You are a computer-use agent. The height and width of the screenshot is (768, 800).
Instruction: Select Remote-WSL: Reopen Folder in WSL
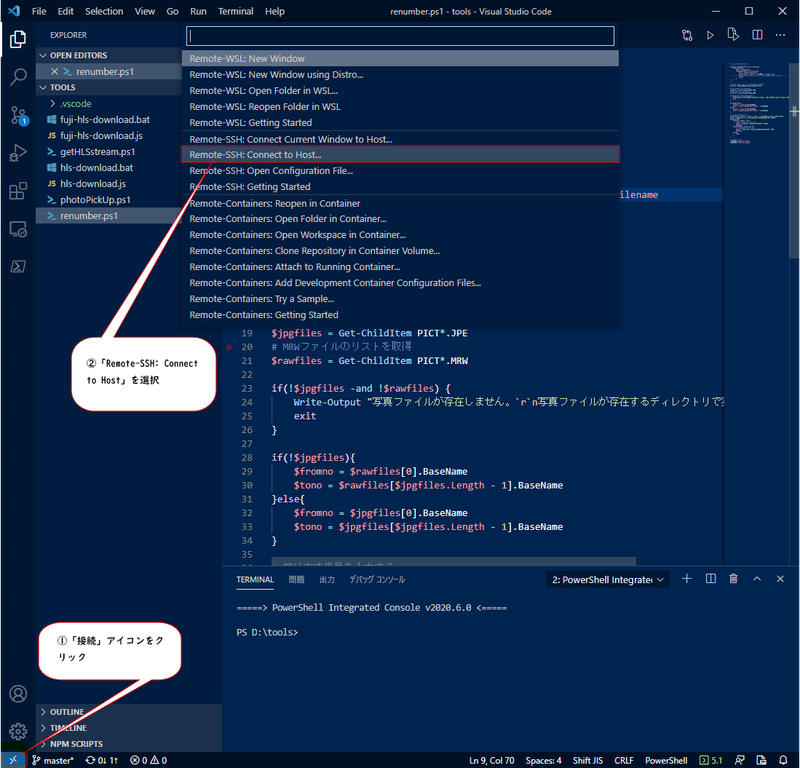[401, 107]
